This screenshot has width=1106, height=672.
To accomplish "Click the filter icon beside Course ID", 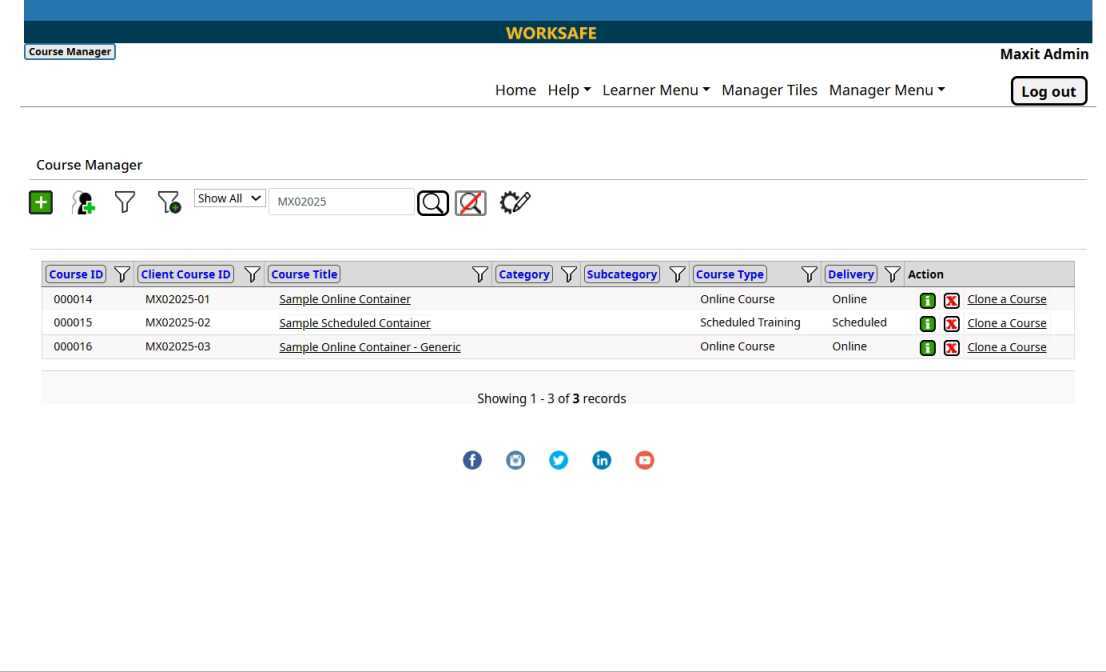I will (x=122, y=275).
